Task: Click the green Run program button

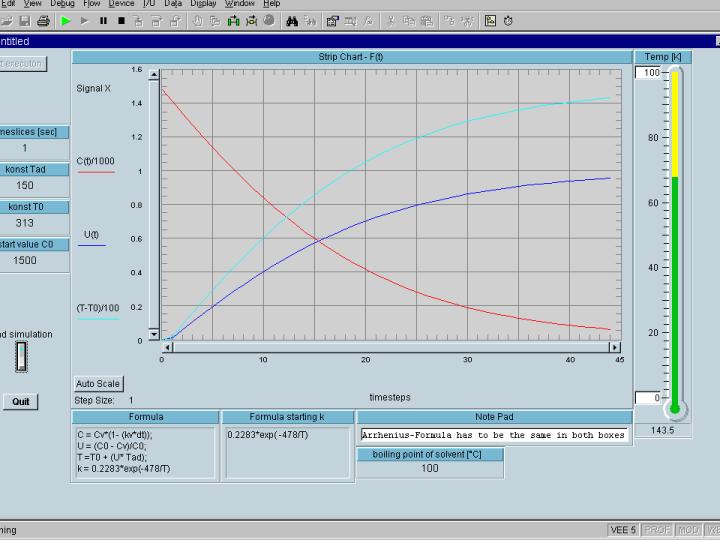Action: [x=66, y=20]
